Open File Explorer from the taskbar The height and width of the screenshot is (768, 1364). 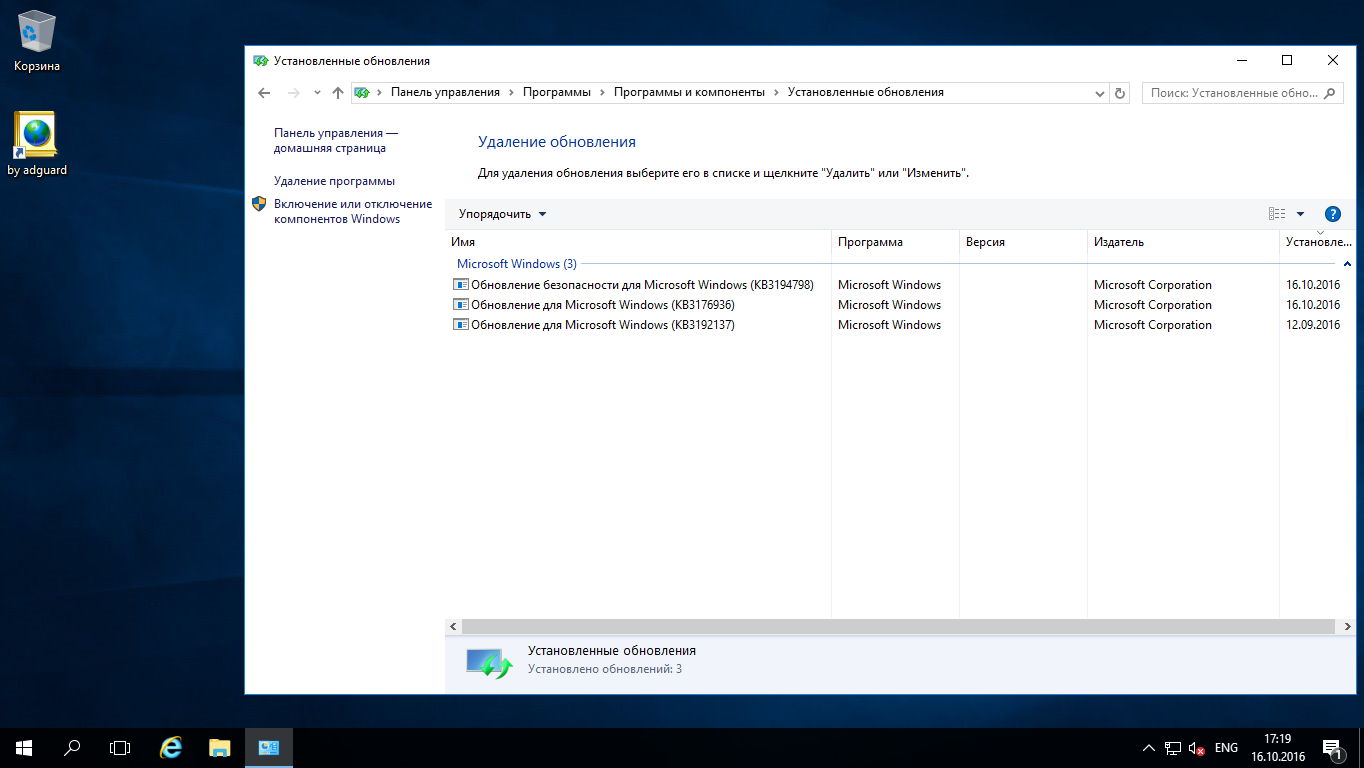click(220, 748)
